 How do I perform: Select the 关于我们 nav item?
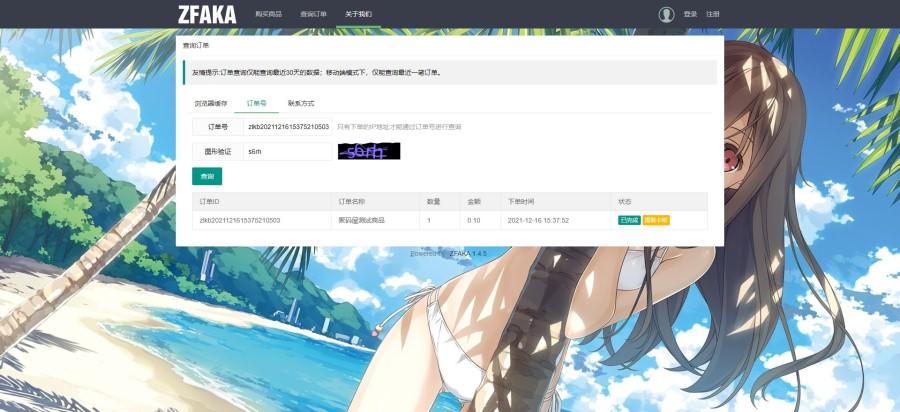click(358, 14)
